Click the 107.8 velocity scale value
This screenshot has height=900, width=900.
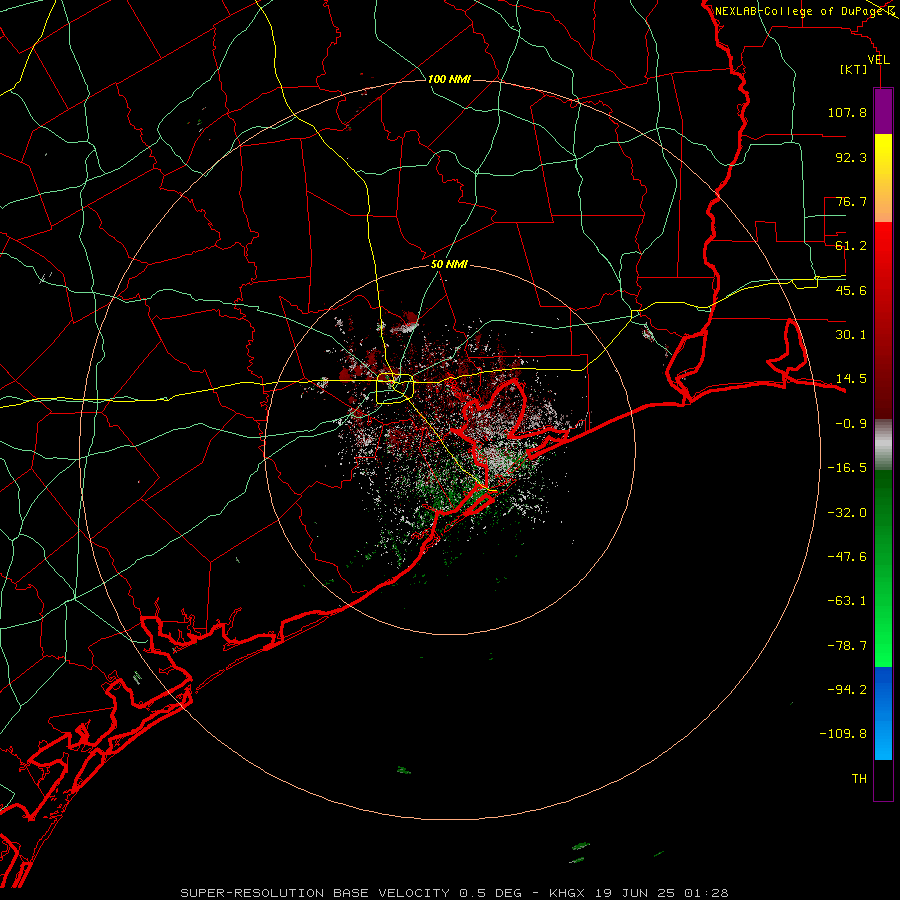847,112
